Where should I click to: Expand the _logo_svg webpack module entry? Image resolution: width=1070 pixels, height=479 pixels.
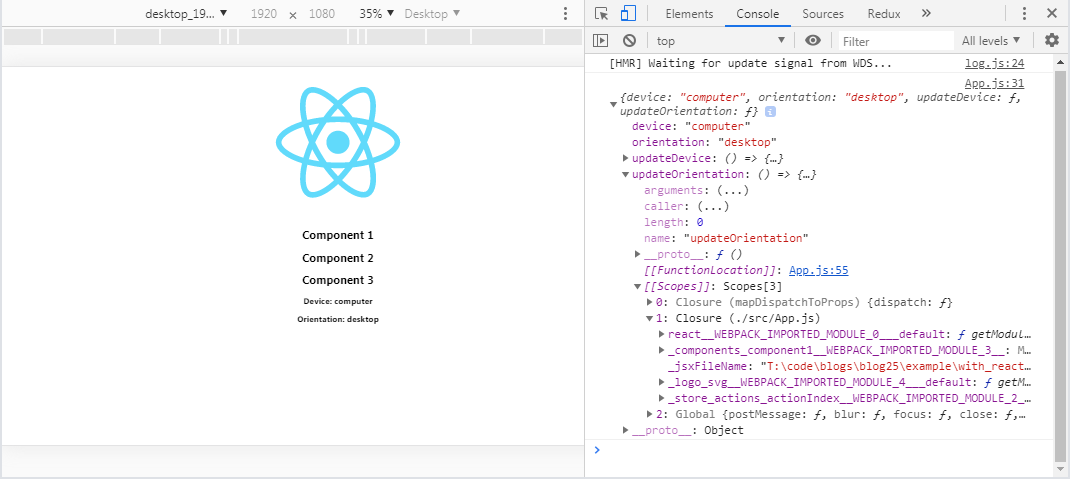(x=661, y=382)
